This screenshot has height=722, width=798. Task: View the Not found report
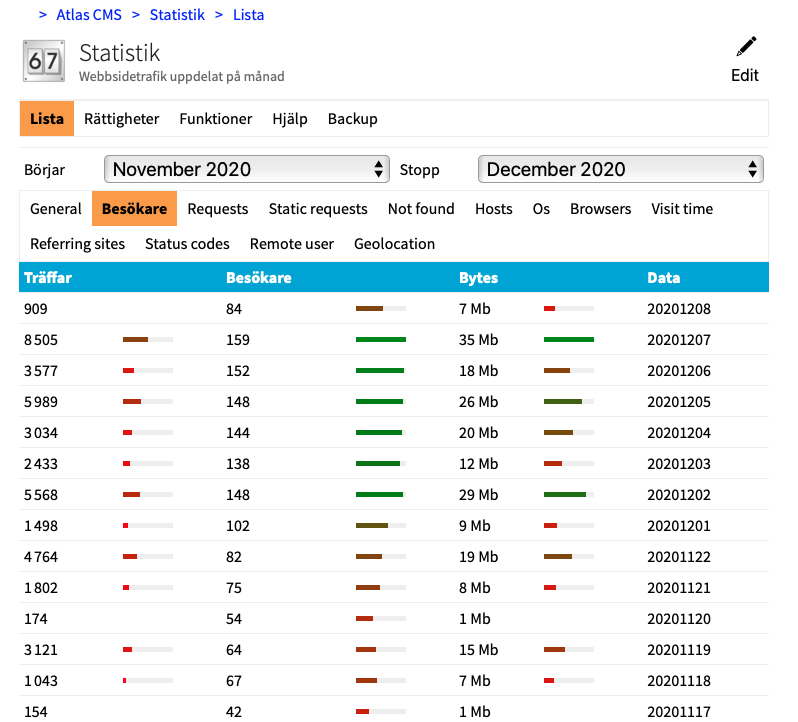click(x=421, y=209)
